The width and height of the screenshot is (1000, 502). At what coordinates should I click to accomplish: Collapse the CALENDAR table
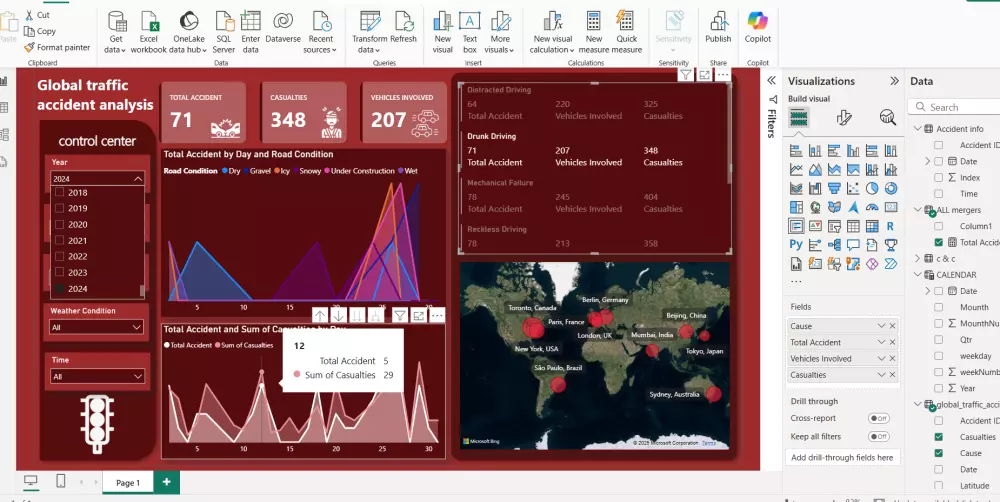coord(918,274)
